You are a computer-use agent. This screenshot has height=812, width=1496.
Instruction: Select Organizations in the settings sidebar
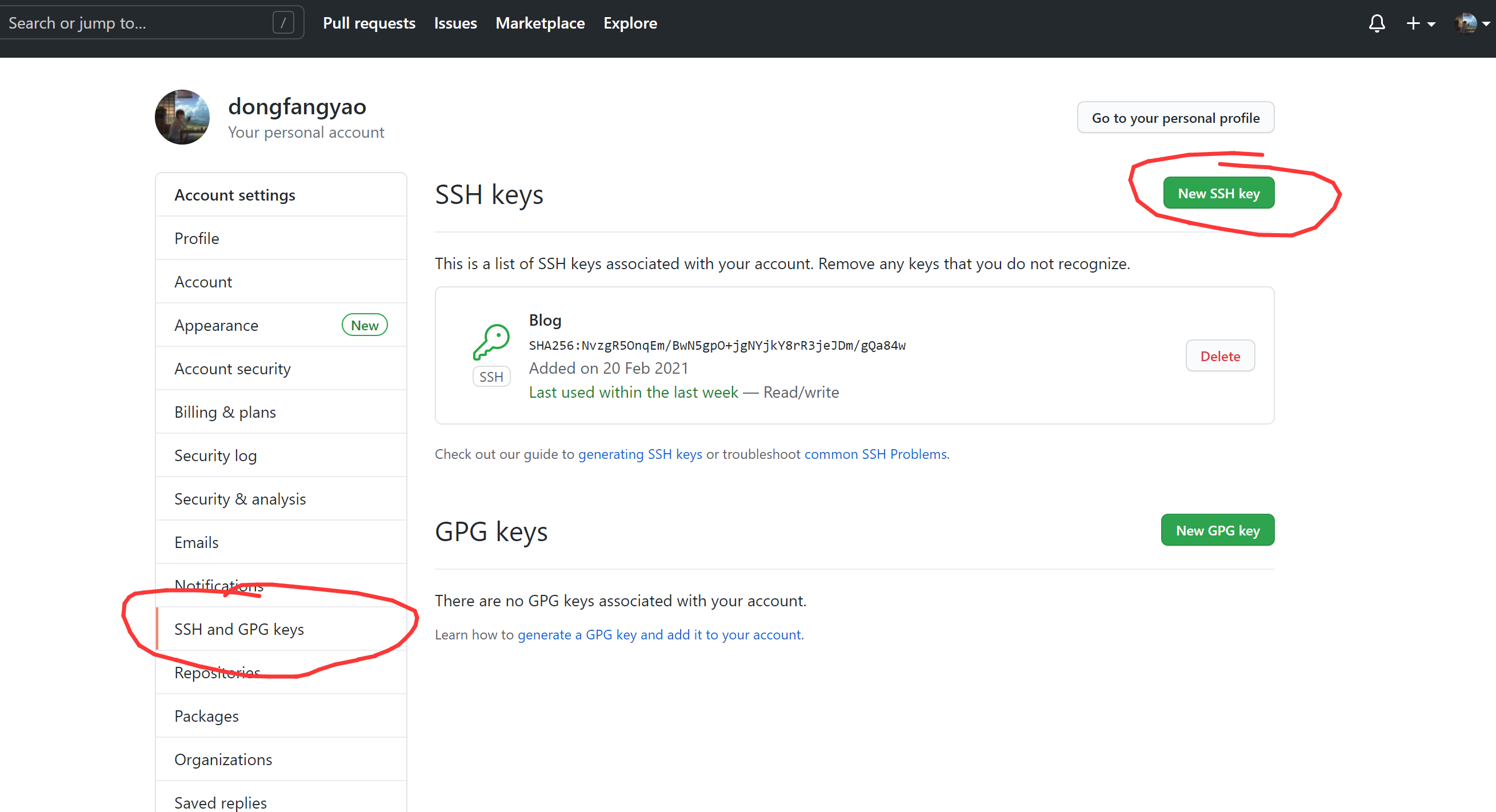pyautogui.click(x=281, y=760)
